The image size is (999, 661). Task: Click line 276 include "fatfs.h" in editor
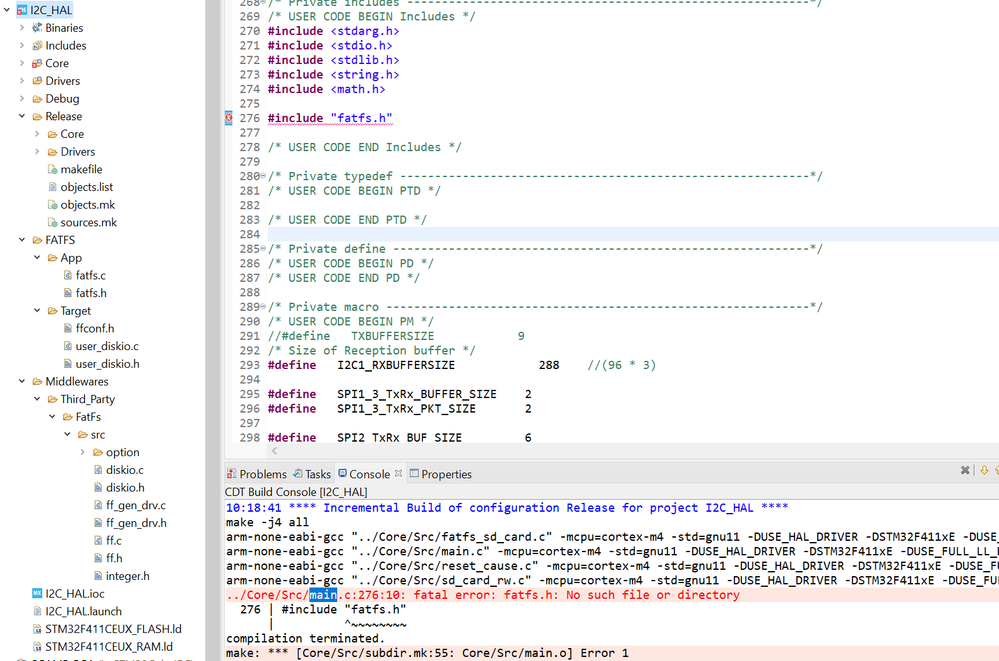330,118
